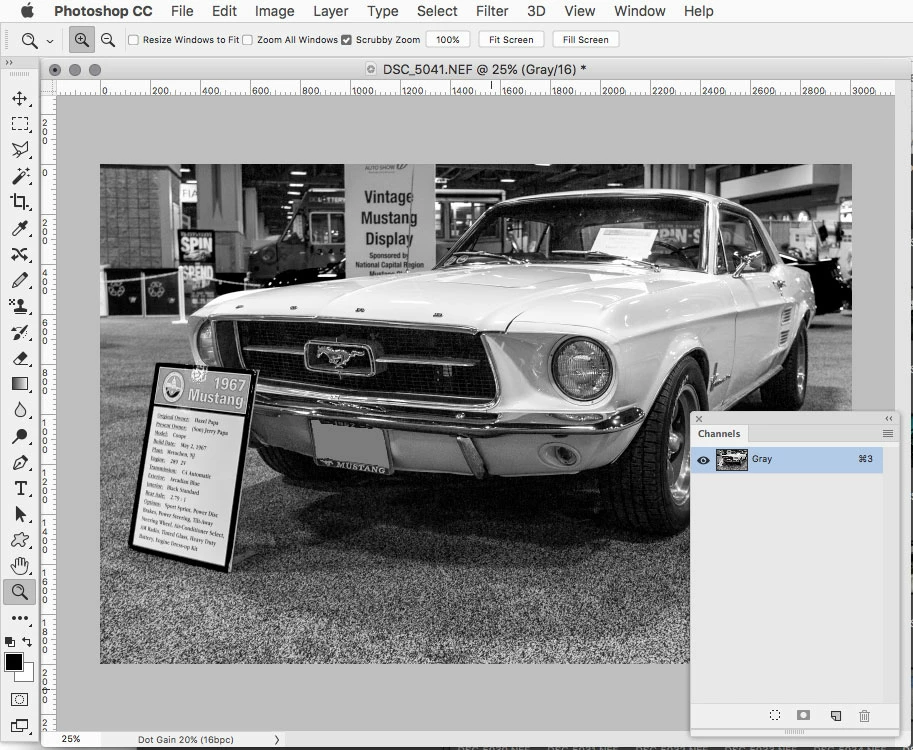Open the File menu
The height and width of the screenshot is (750, 913).
tap(182, 11)
